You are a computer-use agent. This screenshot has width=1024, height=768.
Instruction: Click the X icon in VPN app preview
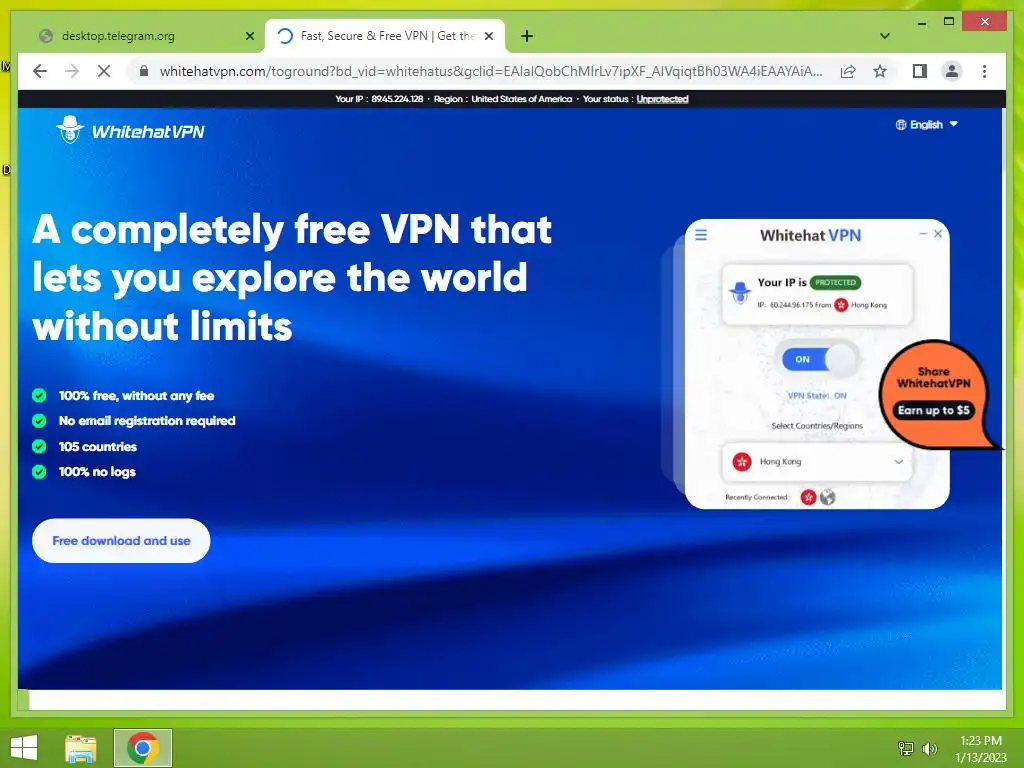click(938, 233)
